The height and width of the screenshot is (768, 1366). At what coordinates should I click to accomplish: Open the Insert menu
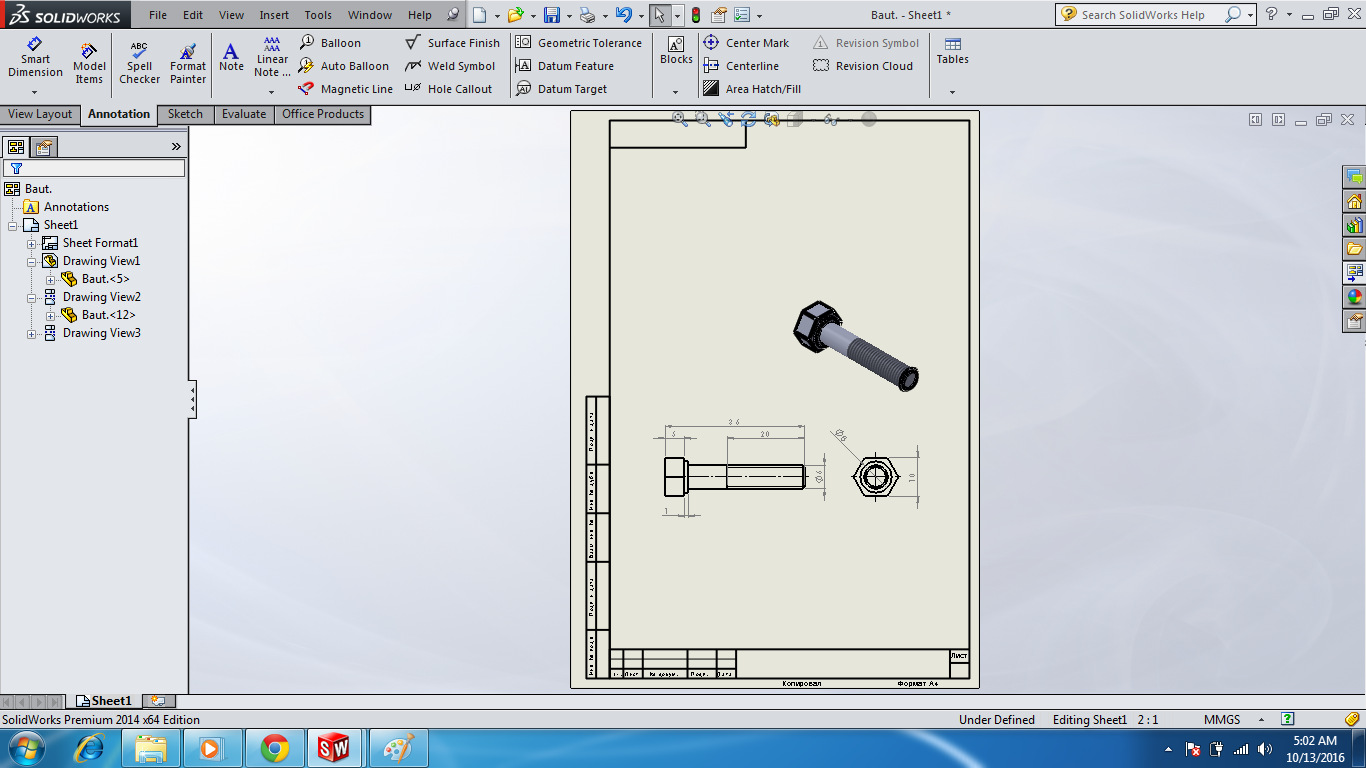click(x=273, y=14)
